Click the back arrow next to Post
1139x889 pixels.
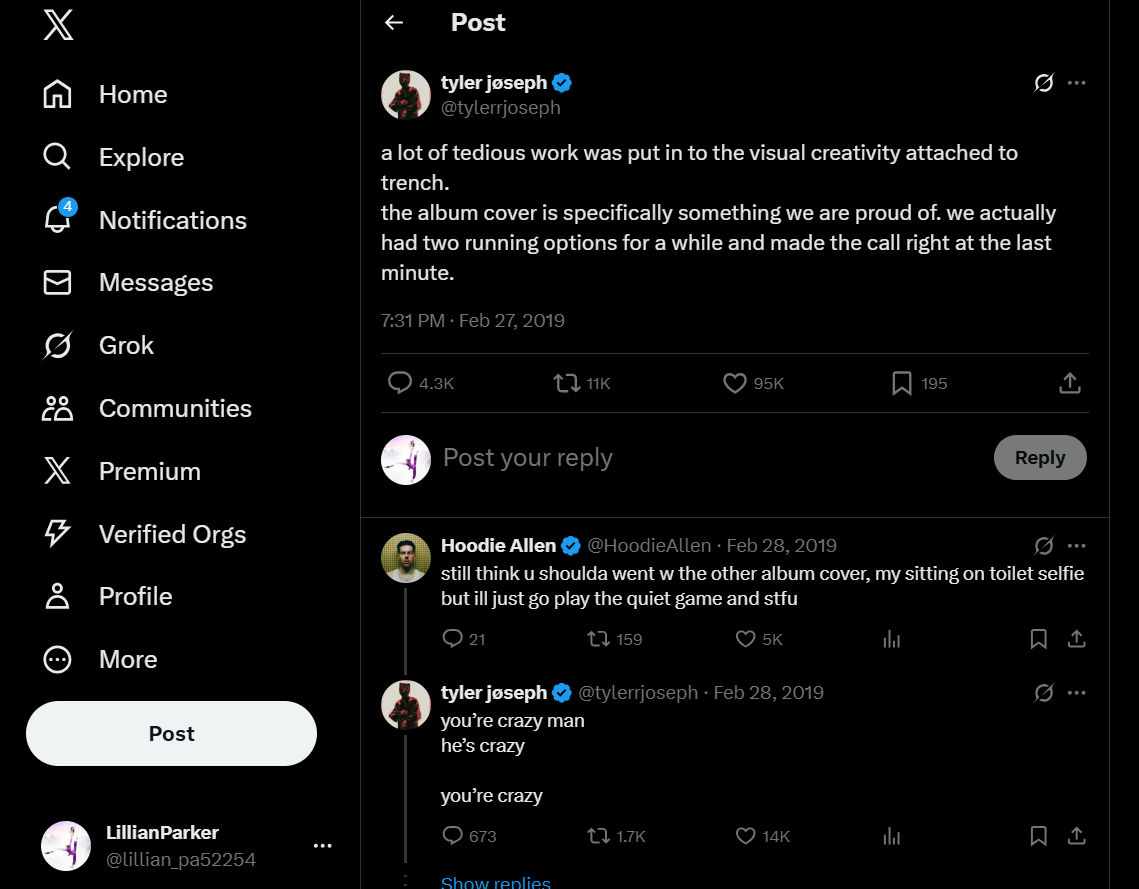point(394,23)
